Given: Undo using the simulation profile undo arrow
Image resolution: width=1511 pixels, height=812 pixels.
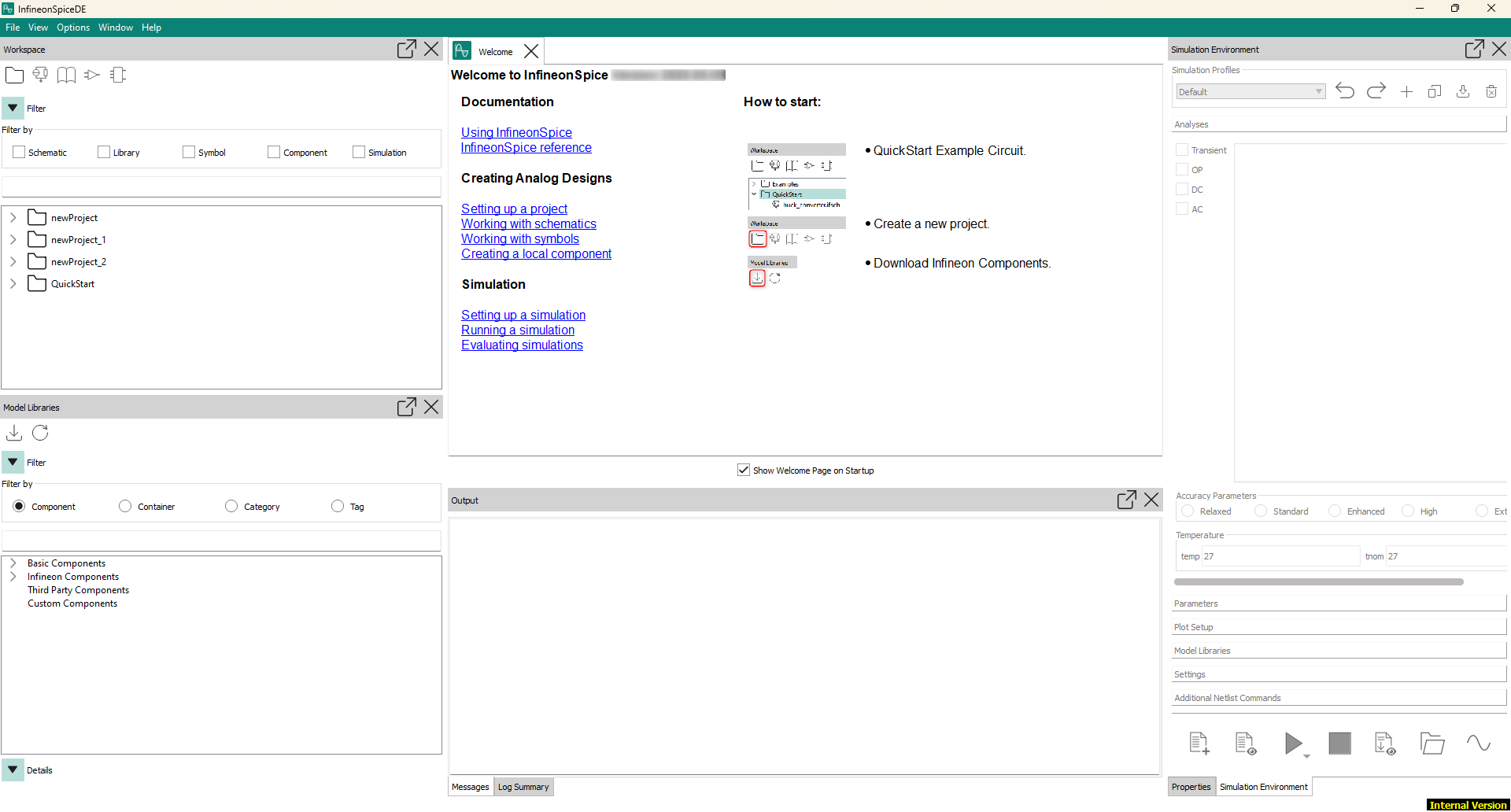Looking at the screenshot, I should click(x=1345, y=91).
